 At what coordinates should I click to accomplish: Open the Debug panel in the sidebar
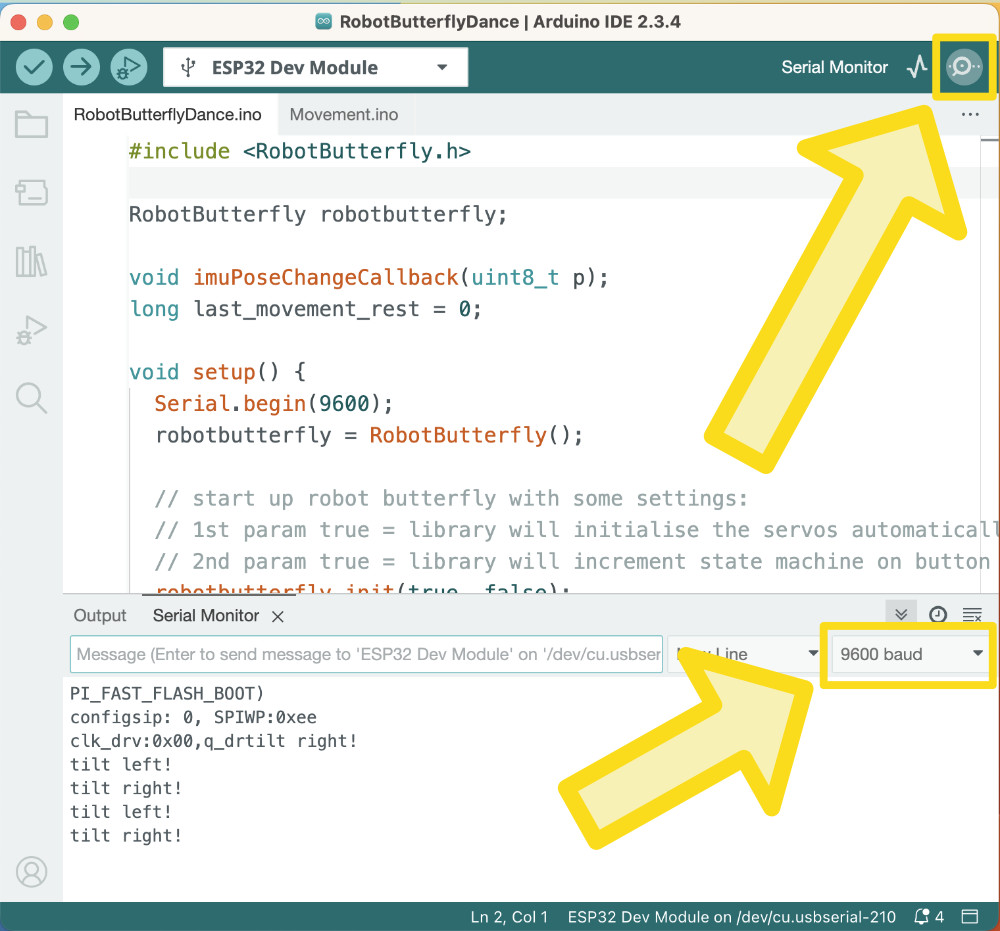point(31,330)
